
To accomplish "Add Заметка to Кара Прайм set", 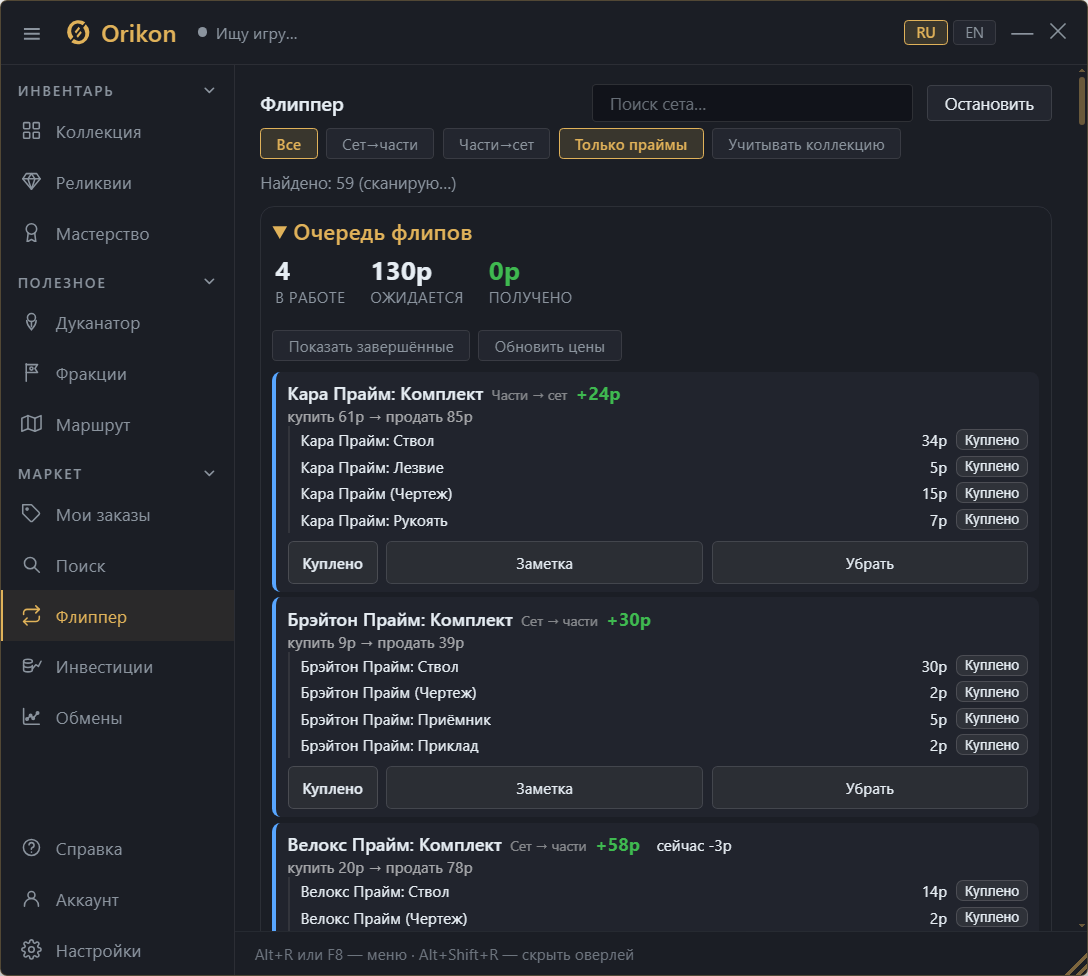I will pyautogui.click(x=544, y=563).
